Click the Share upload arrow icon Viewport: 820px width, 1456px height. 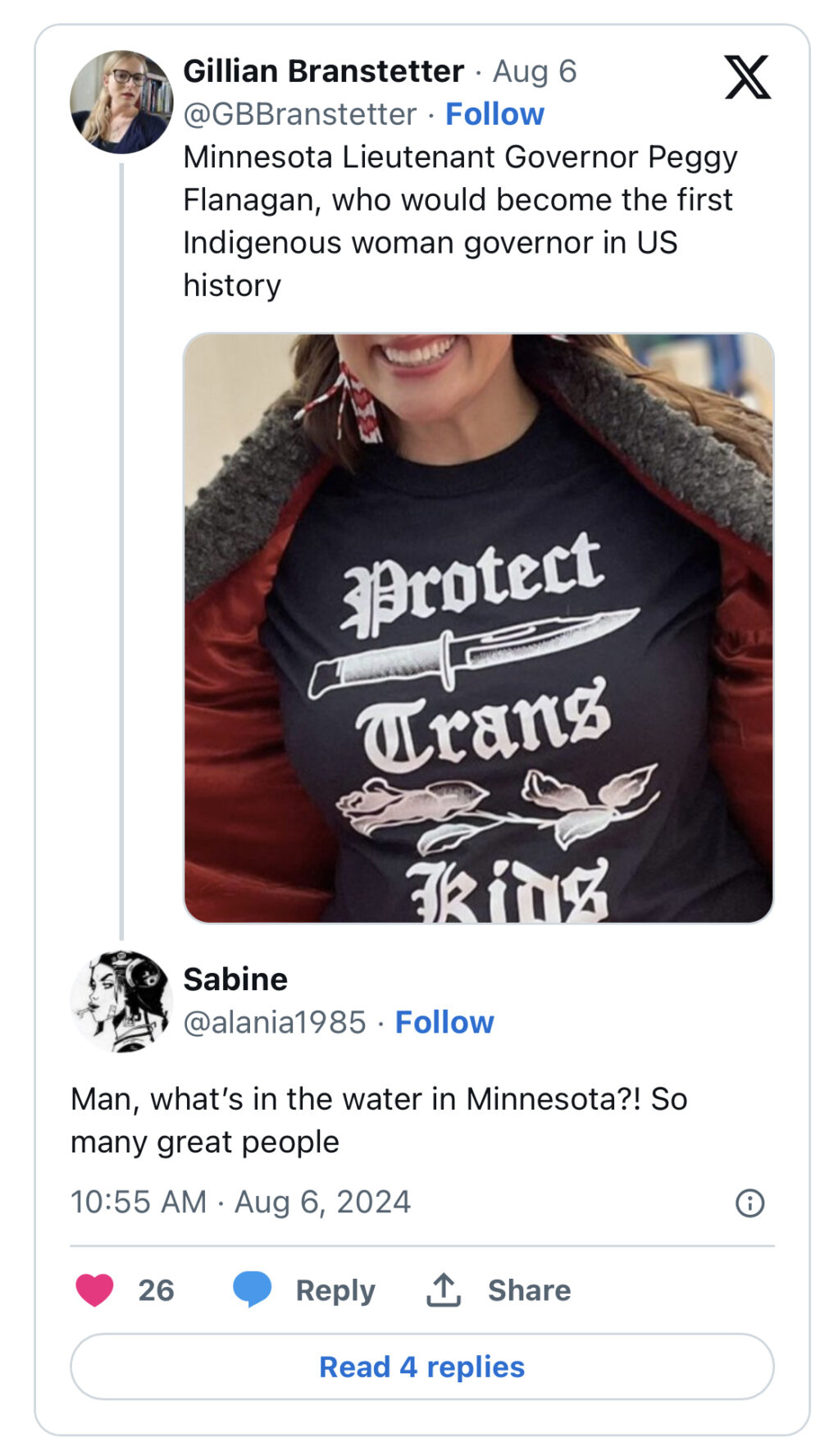pyautogui.click(x=444, y=1289)
